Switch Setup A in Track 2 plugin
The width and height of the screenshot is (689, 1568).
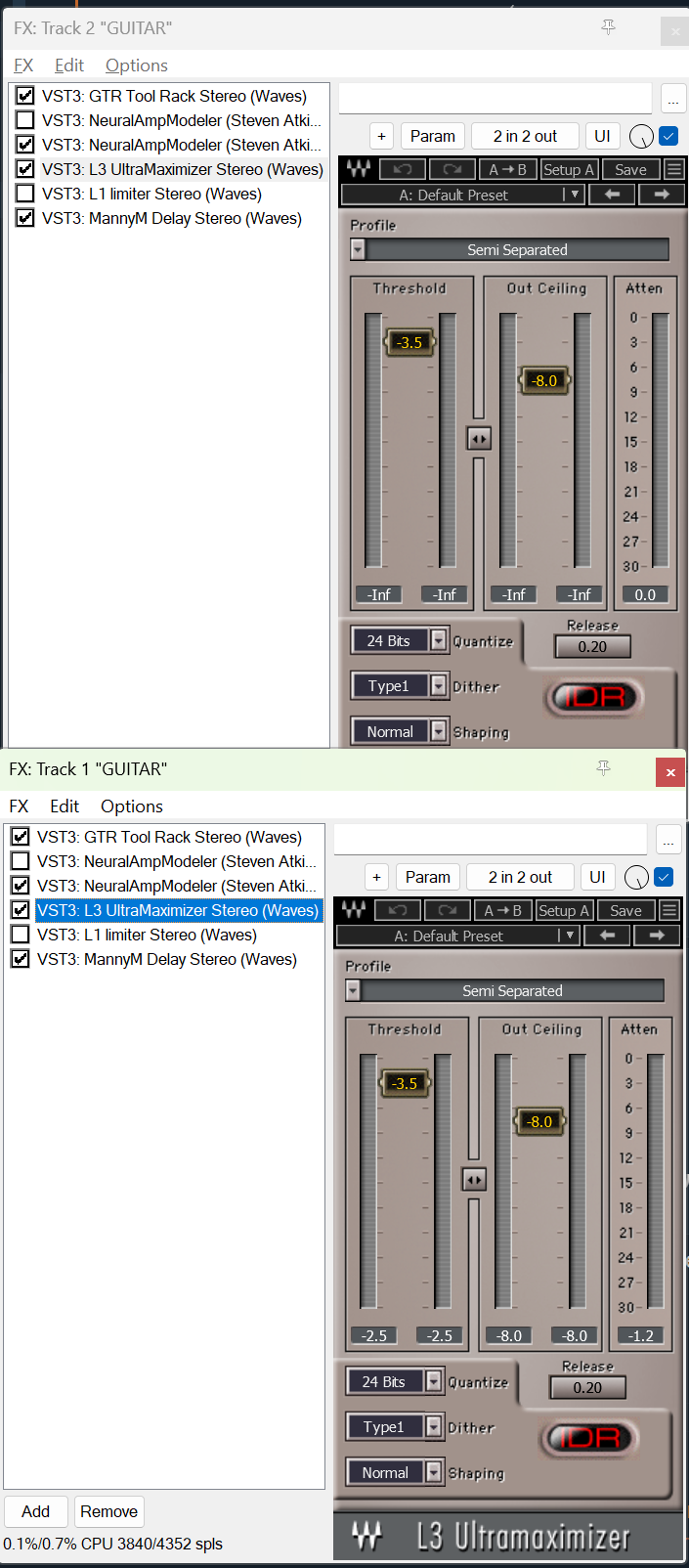click(569, 169)
